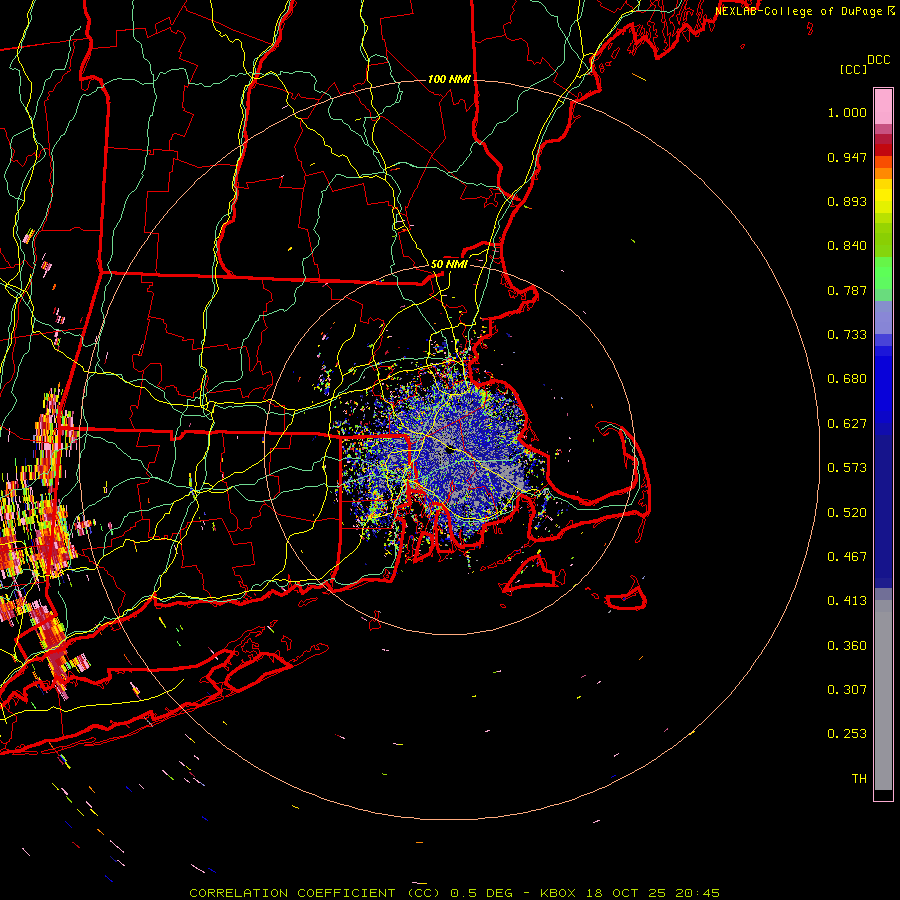Screen dimensions: 900x900
Task: Click the 50 NMI range ring label
Action: pyautogui.click(x=449, y=264)
